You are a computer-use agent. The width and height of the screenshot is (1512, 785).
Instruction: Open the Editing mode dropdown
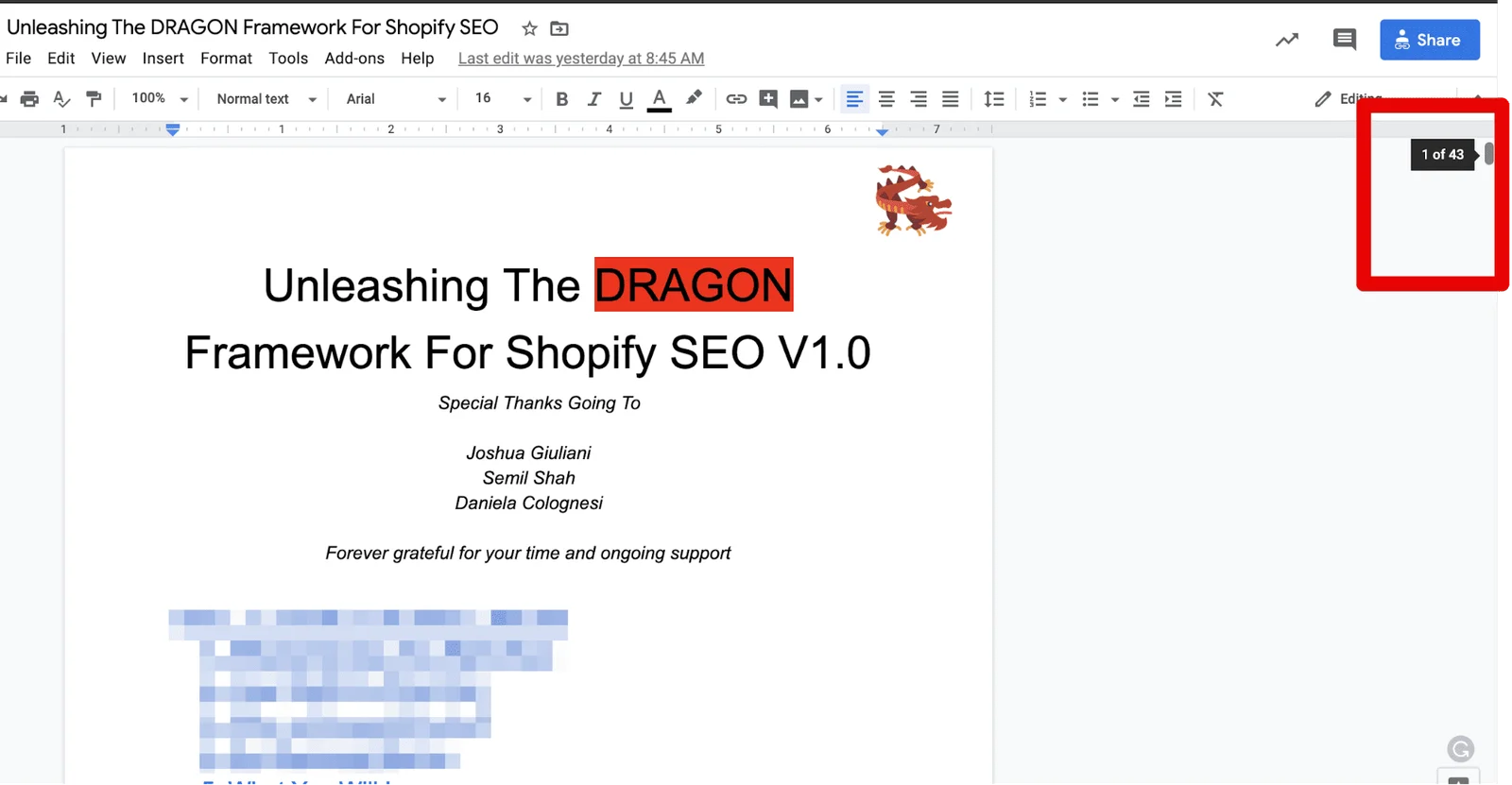pyautogui.click(x=1349, y=98)
